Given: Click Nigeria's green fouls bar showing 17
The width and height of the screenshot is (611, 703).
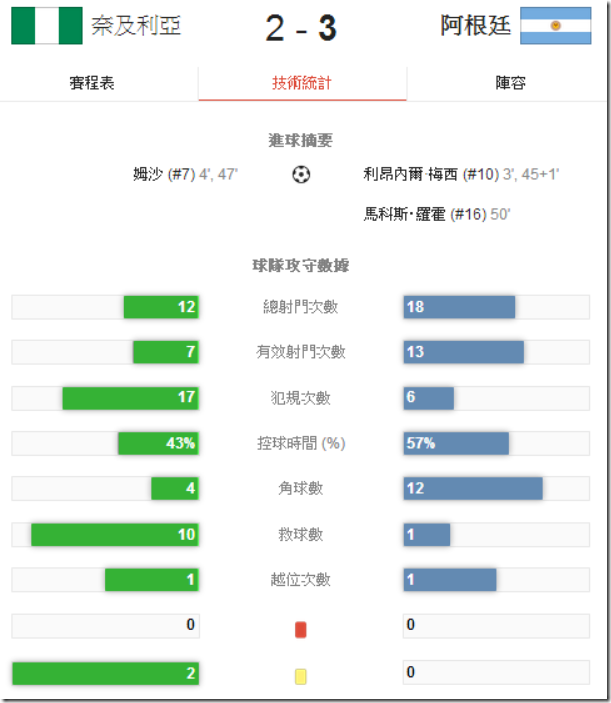Looking at the screenshot, I should click(x=130, y=398).
